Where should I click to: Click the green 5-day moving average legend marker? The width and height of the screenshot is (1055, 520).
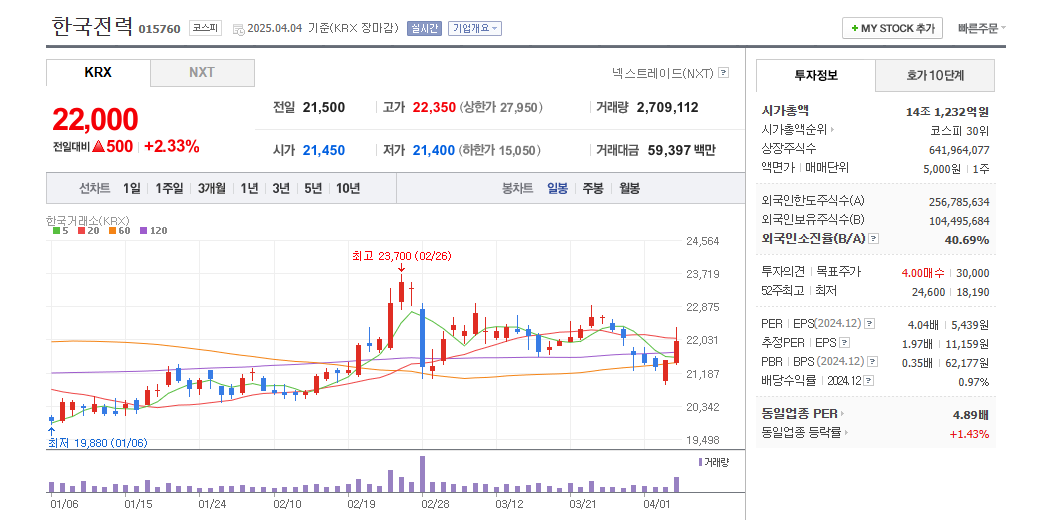coord(57,231)
